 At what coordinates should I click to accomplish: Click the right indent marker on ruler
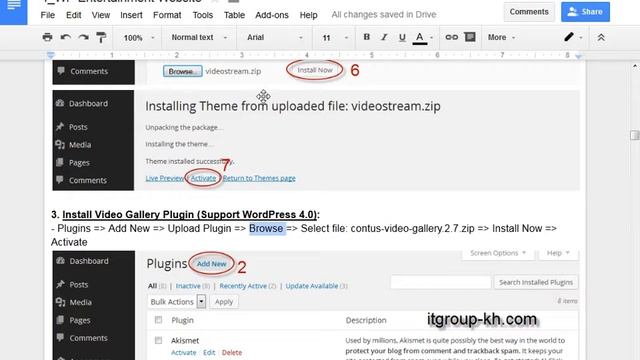[x=578, y=56]
